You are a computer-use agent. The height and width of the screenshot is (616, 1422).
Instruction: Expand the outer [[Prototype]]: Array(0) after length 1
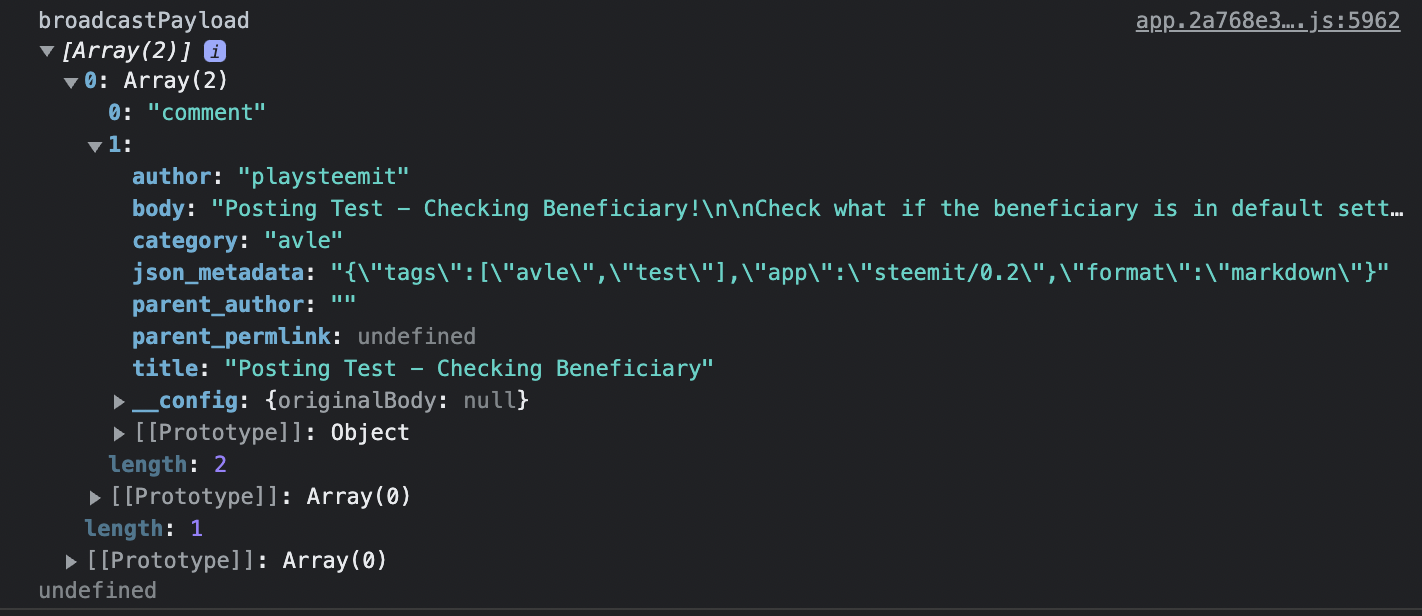click(72, 561)
